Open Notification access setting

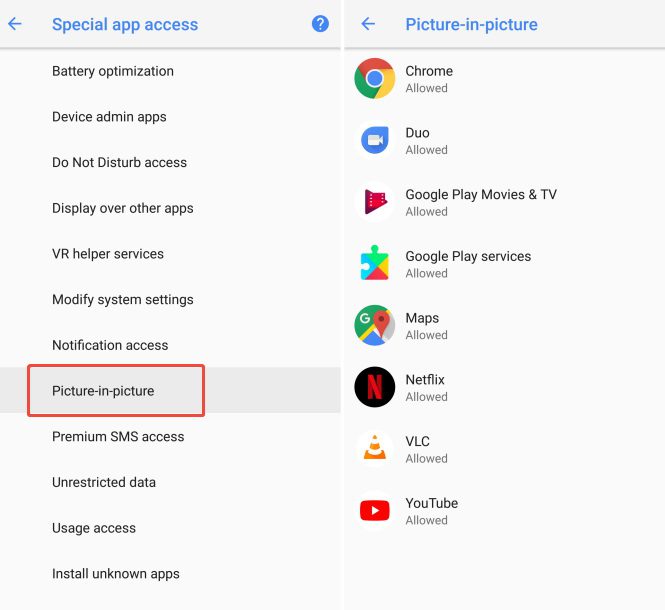click(170, 345)
